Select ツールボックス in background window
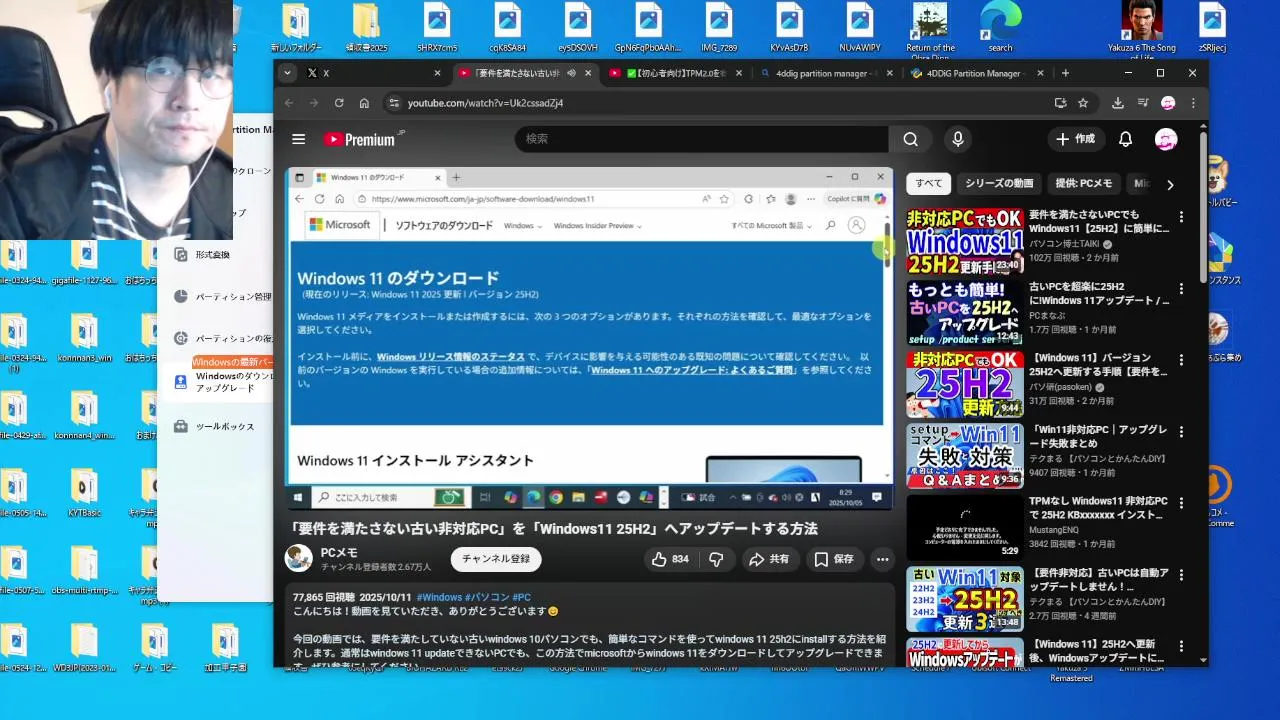The image size is (1280, 720). (x=224, y=426)
